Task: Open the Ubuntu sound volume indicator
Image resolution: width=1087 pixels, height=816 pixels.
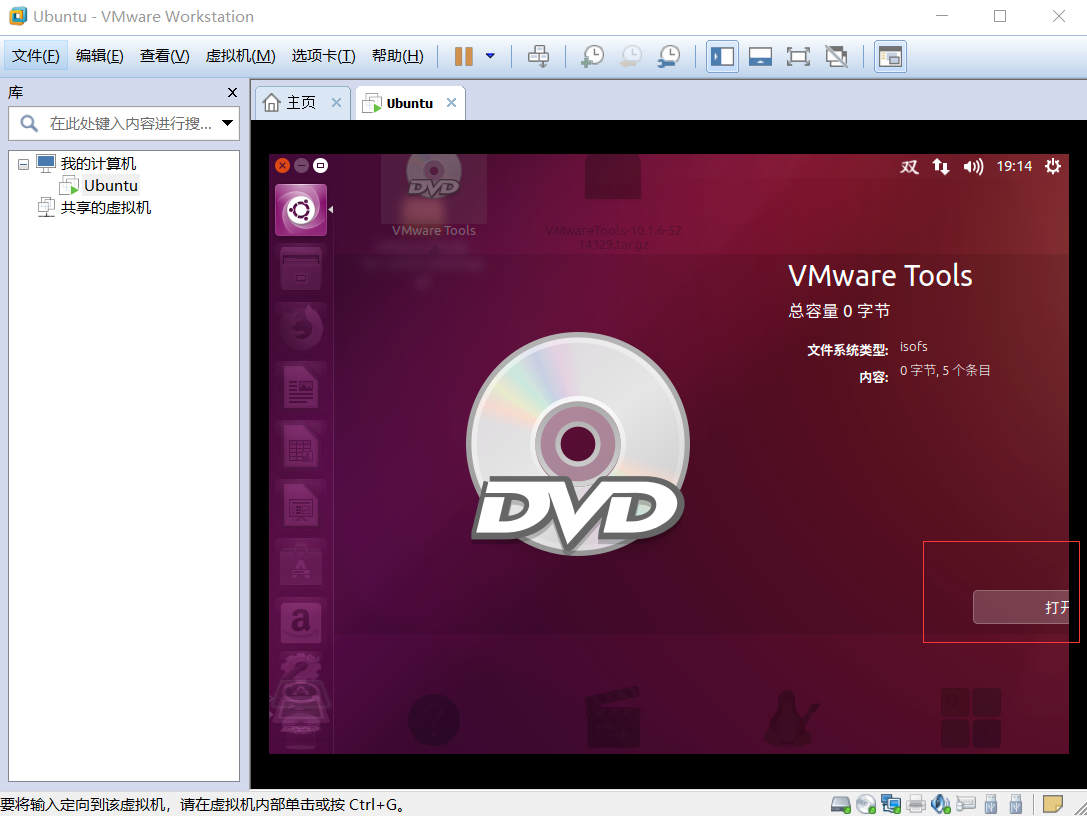Action: pyautogui.click(x=973, y=166)
